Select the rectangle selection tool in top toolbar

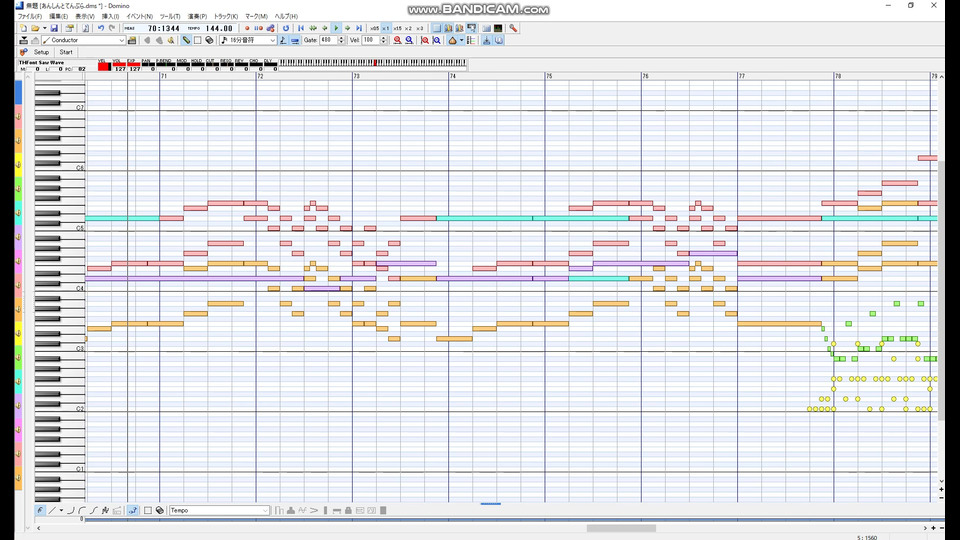click(198, 40)
